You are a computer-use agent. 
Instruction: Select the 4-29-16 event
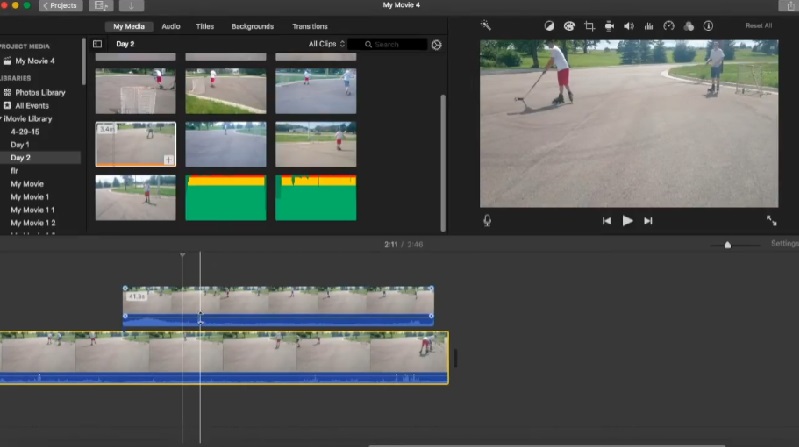tap(24, 132)
